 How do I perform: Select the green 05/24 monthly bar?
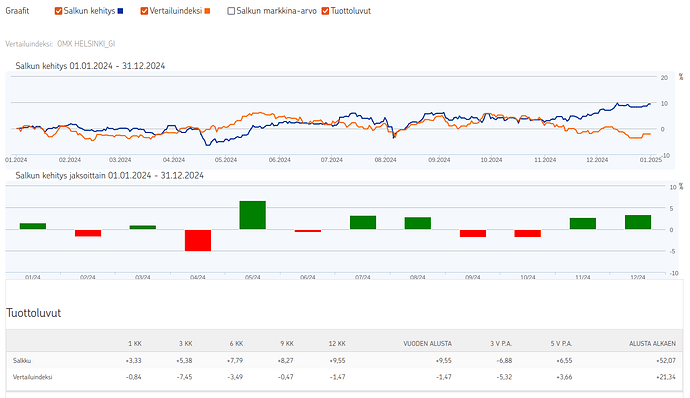click(x=253, y=215)
